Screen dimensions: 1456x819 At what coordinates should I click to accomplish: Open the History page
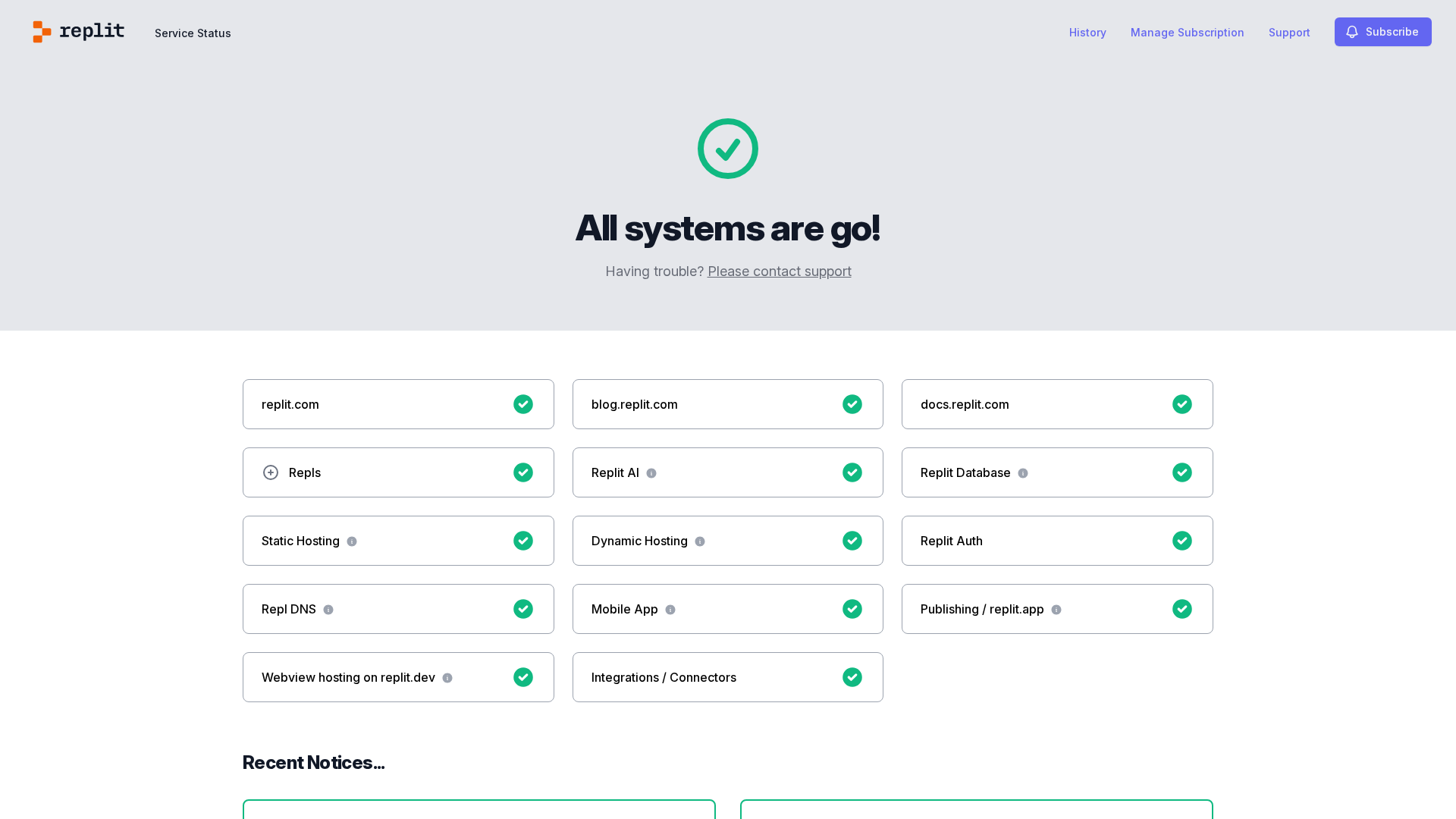1087,33
